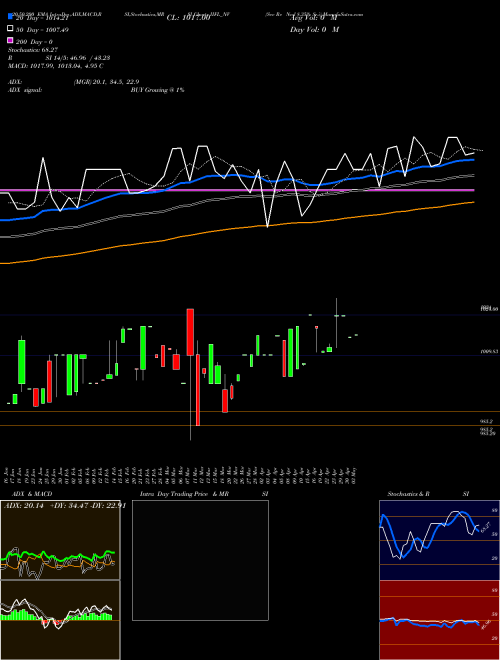The width and height of the screenshot is (500, 660).
Task: Click the Intra Day Trading Price & MR title
Action: (184, 494)
